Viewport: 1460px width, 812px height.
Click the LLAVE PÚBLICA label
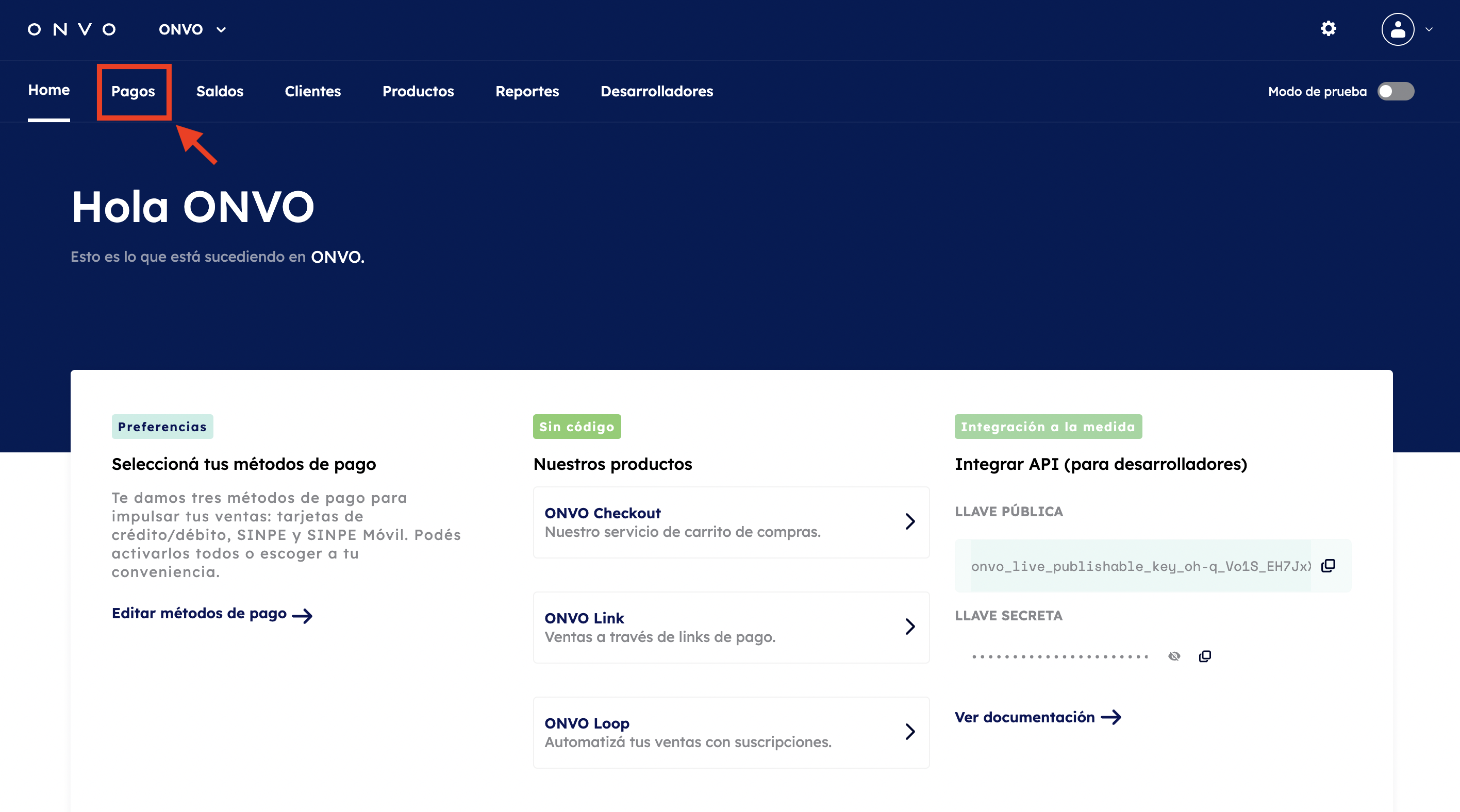[x=1009, y=511]
